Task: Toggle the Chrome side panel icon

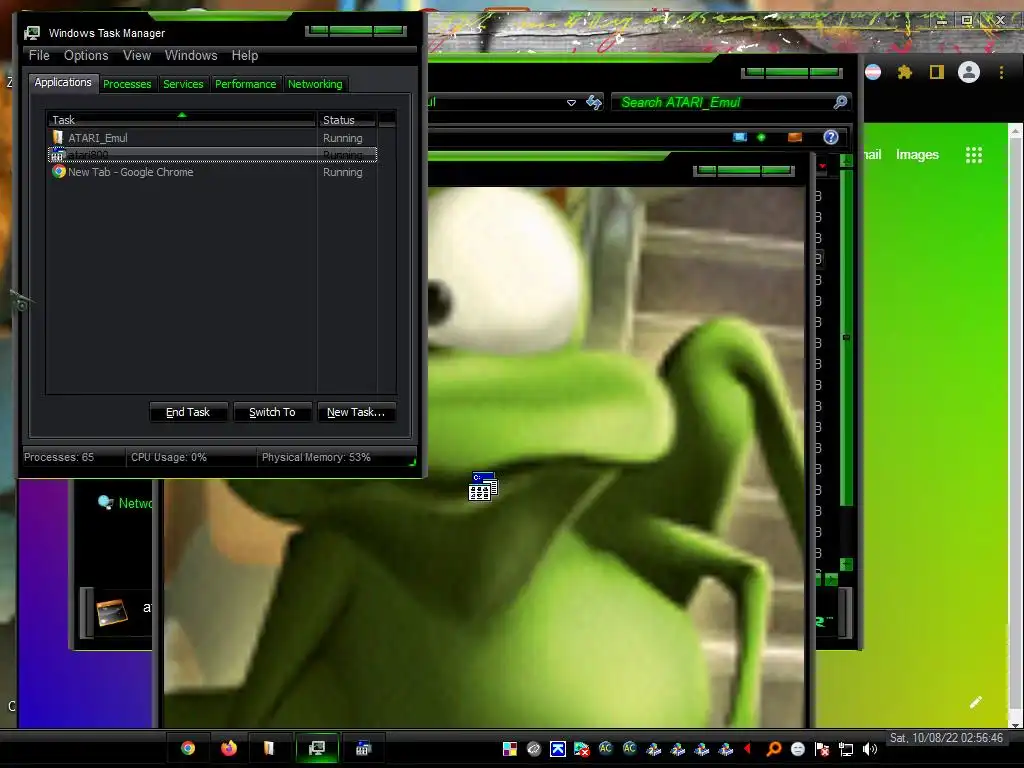Action: pyautogui.click(x=936, y=72)
